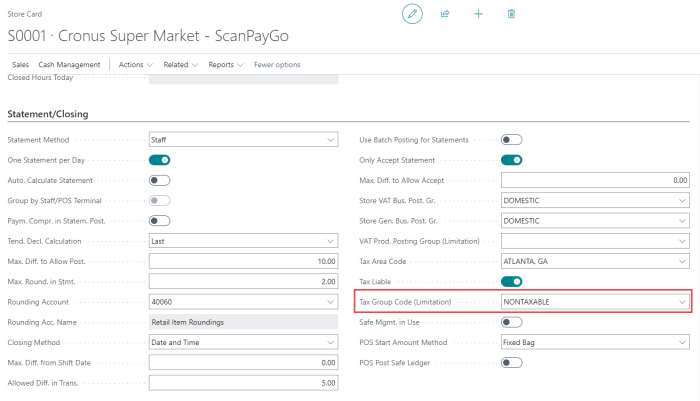The width and height of the screenshot is (700, 401).
Task: Toggle Group by Staff/POS Terminal switch
Action: pos(159,200)
